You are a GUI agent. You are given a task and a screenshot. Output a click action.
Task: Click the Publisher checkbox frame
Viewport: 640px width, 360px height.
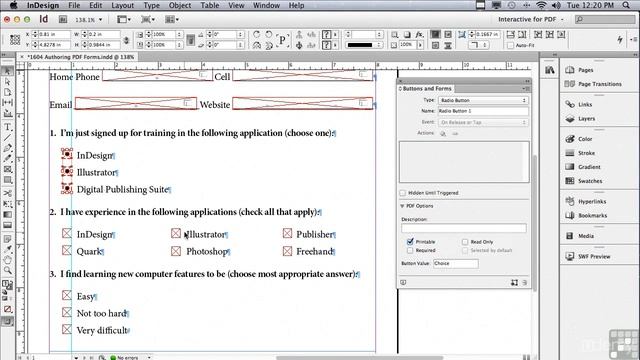[287, 233]
